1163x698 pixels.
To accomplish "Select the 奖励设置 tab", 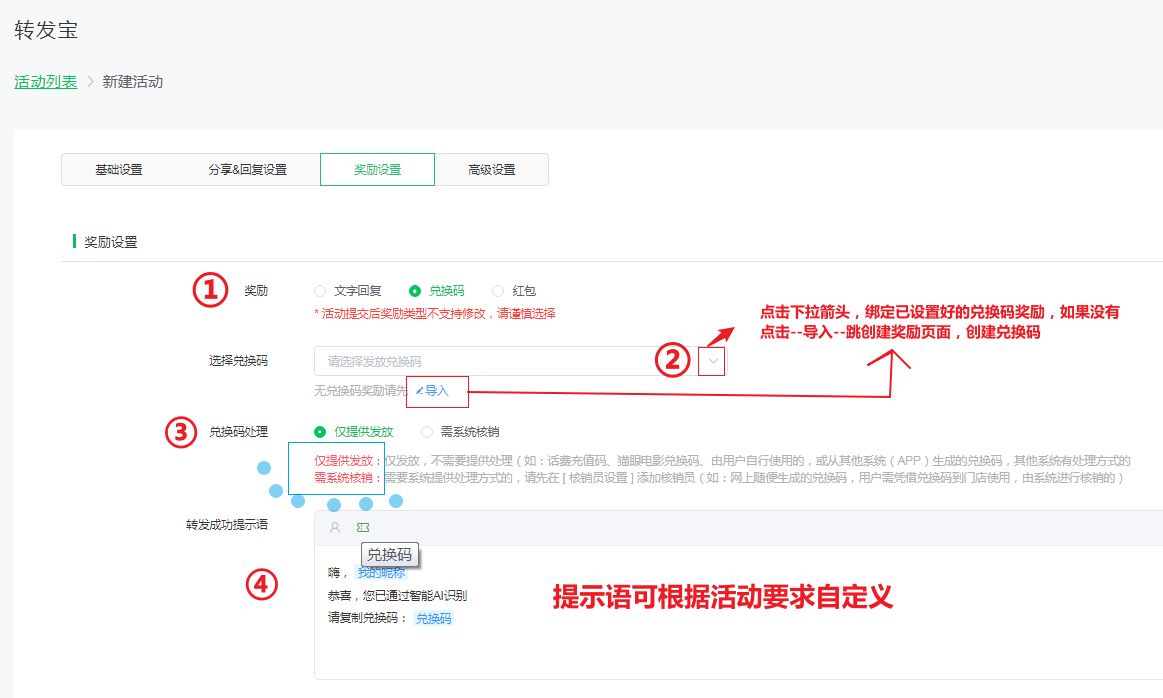I will click(x=378, y=170).
